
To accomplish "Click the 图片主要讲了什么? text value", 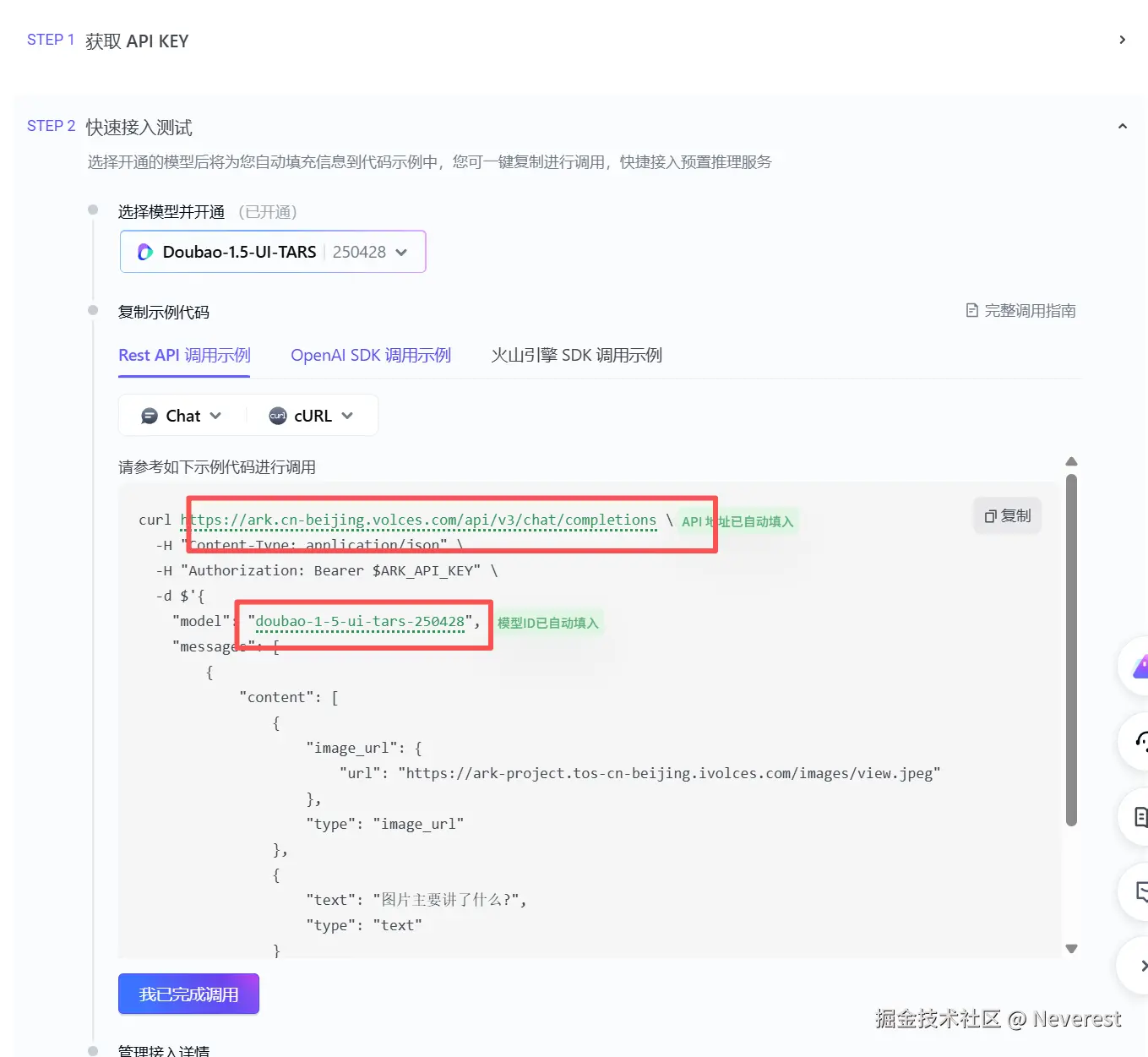I will 446,901.
